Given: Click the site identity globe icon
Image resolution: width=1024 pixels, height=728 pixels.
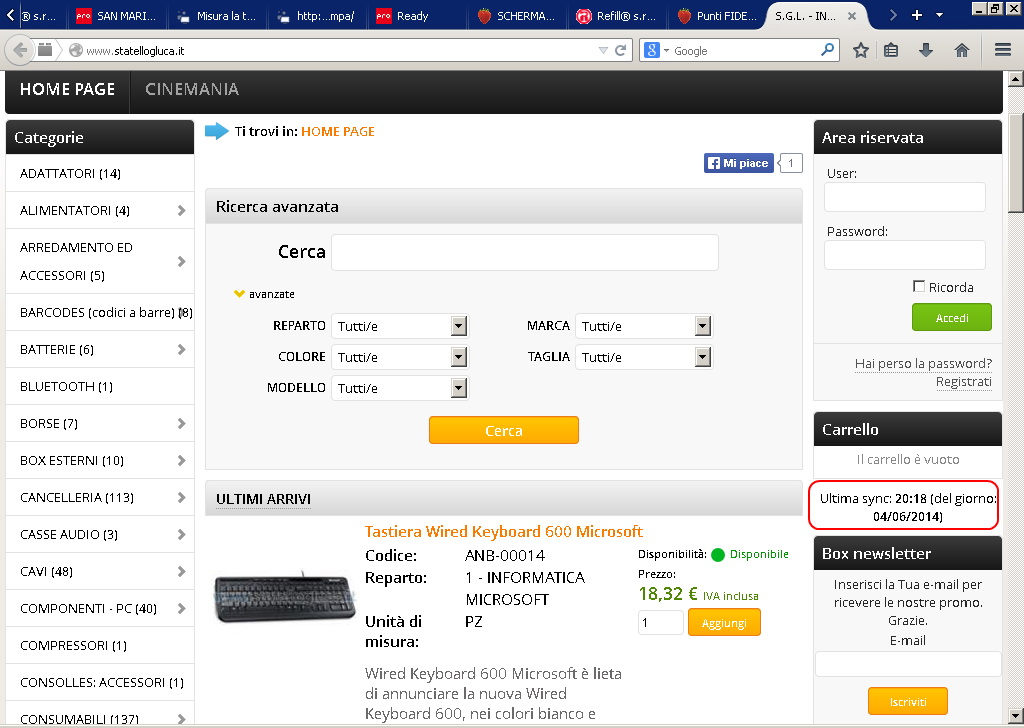Looking at the screenshot, I should pyautogui.click(x=76, y=50).
